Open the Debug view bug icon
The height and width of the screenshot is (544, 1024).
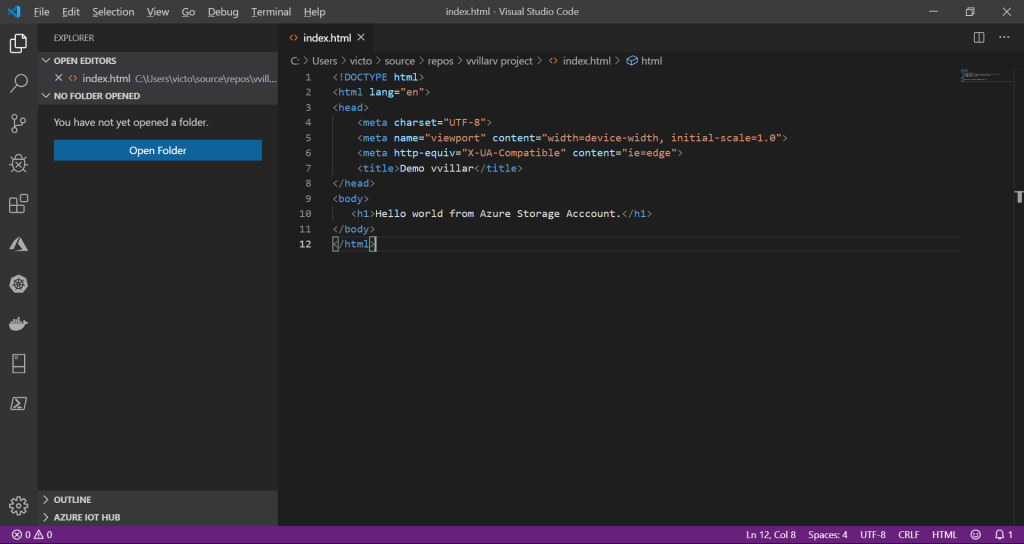[x=18, y=163]
